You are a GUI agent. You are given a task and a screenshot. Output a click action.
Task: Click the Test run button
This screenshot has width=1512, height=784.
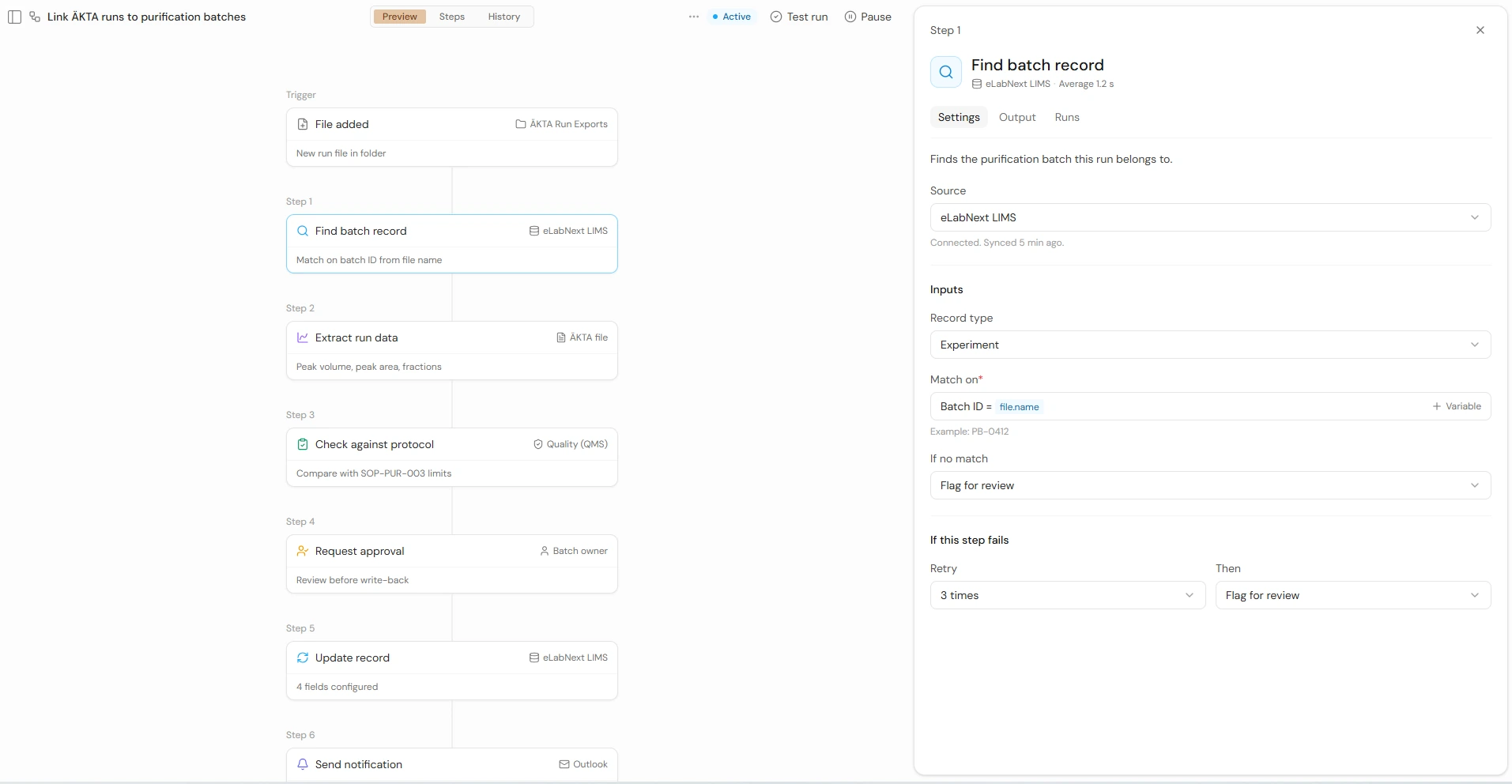799,17
